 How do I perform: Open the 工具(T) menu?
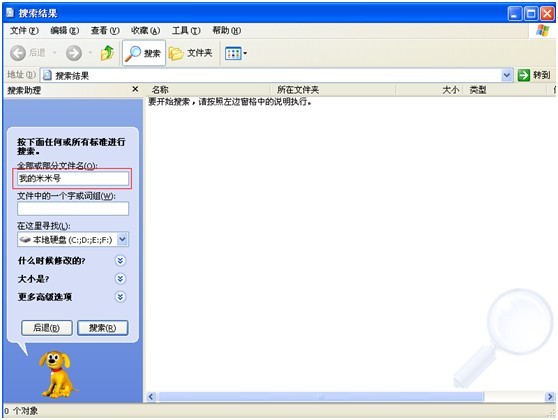tap(186, 31)
